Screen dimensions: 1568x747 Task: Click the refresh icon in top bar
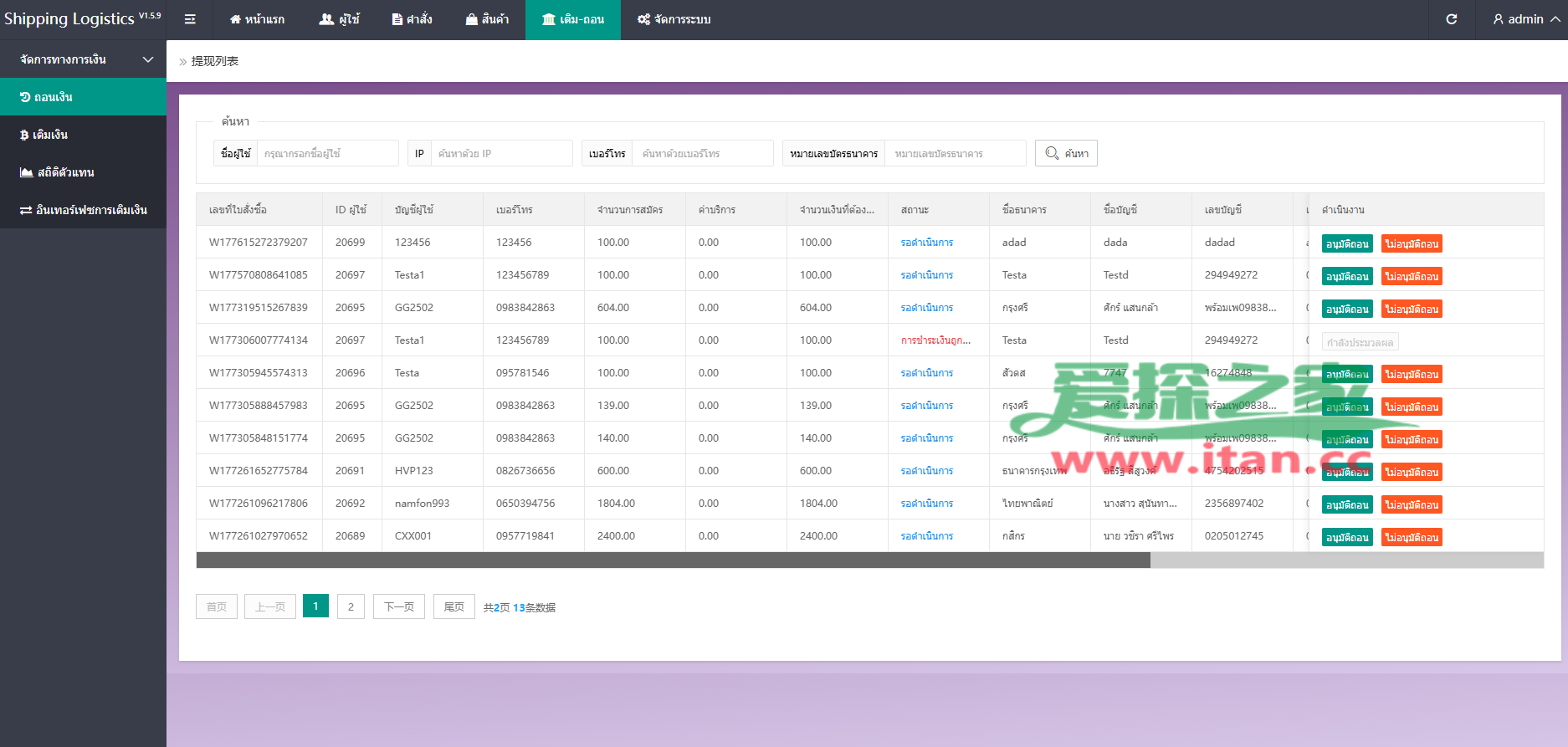pyautogui.click(x=1452, y=19)
